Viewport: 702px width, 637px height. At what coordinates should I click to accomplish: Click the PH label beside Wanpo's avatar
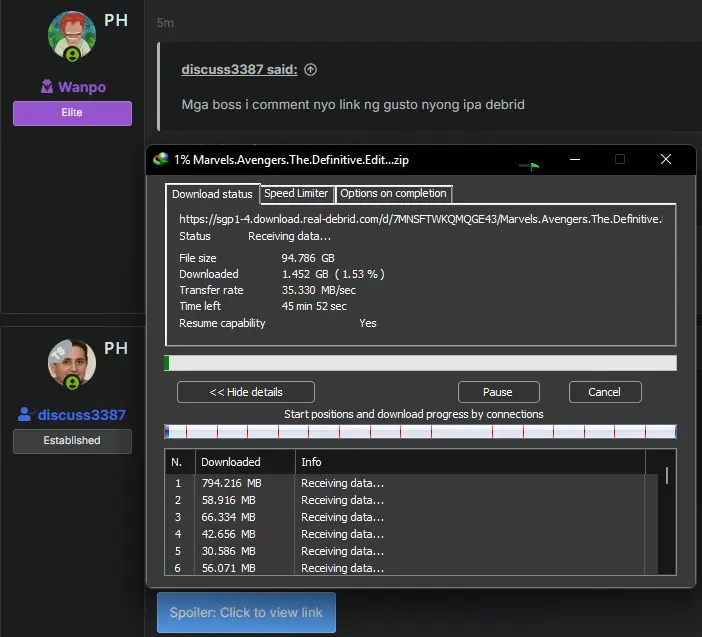pyautogui.click(x=116, y=21)
